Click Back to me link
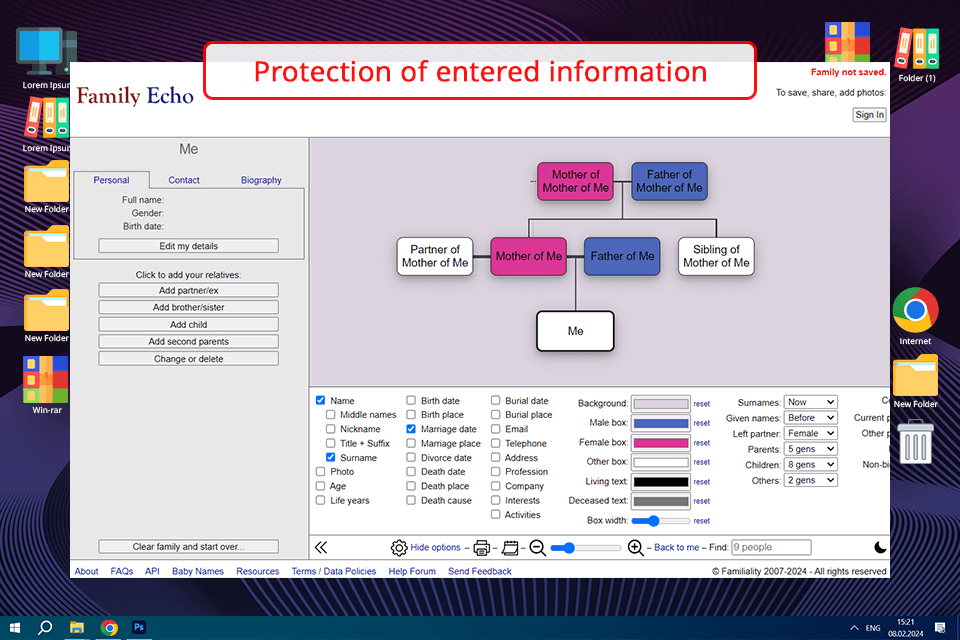 point(677,548)
